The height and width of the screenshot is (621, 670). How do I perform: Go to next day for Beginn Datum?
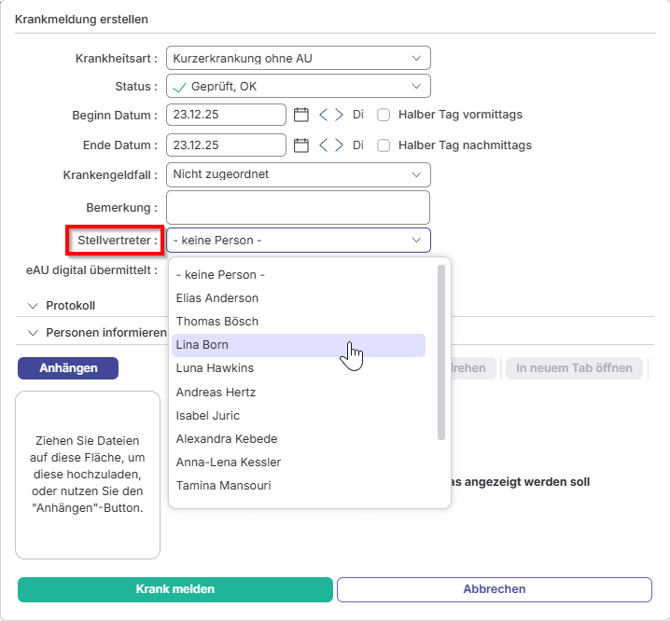click(x=339, y=115)
